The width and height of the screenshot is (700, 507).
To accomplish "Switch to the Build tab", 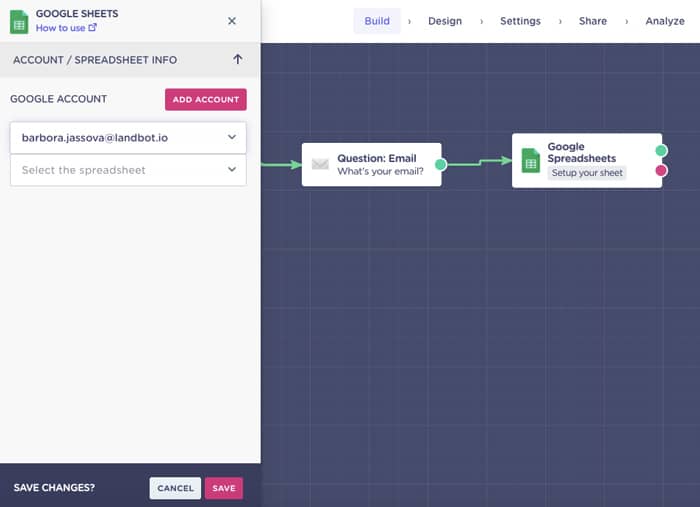I will coord(377,21).
